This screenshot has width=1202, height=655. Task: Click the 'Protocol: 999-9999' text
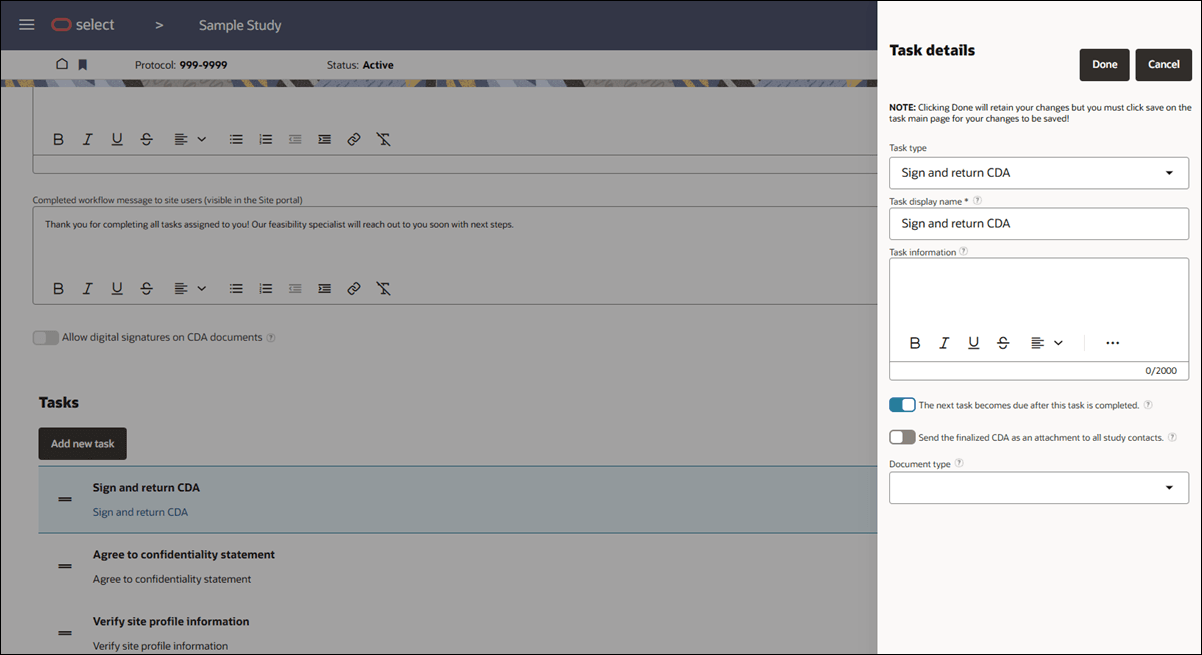pyautogui.click(x=181, y=65)
